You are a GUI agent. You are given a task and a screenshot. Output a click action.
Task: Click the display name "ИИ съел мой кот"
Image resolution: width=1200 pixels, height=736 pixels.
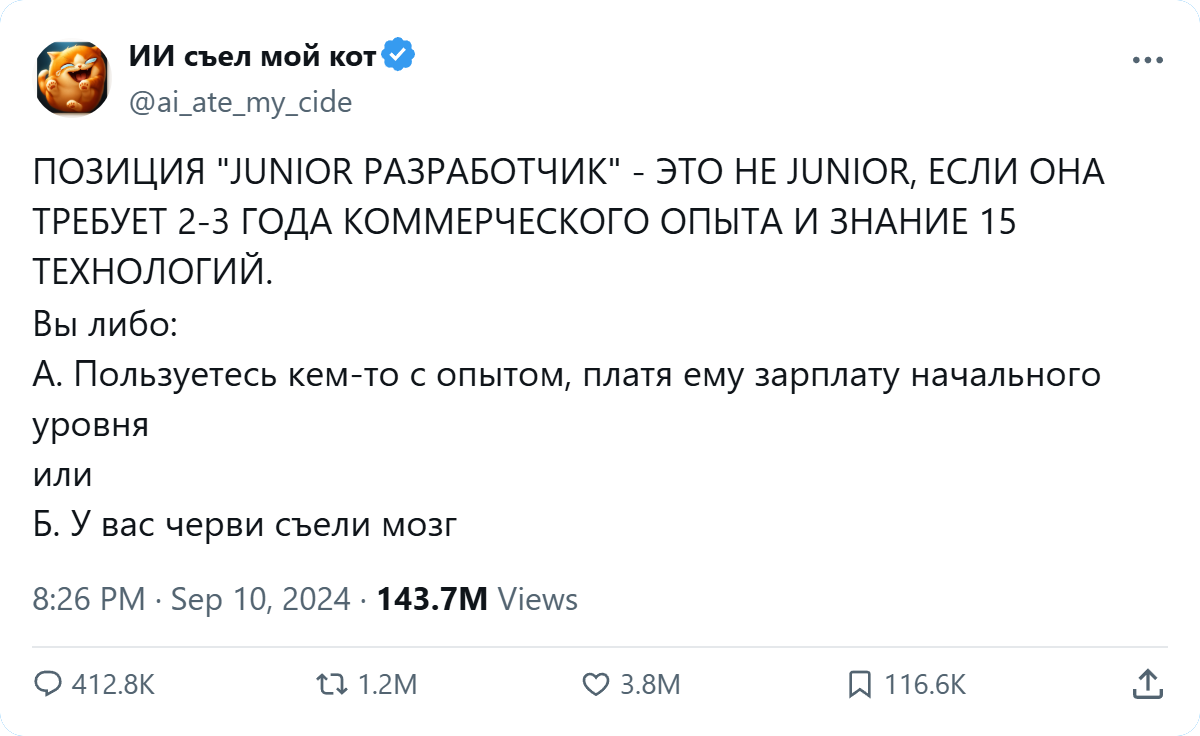(x=252, y=57)
